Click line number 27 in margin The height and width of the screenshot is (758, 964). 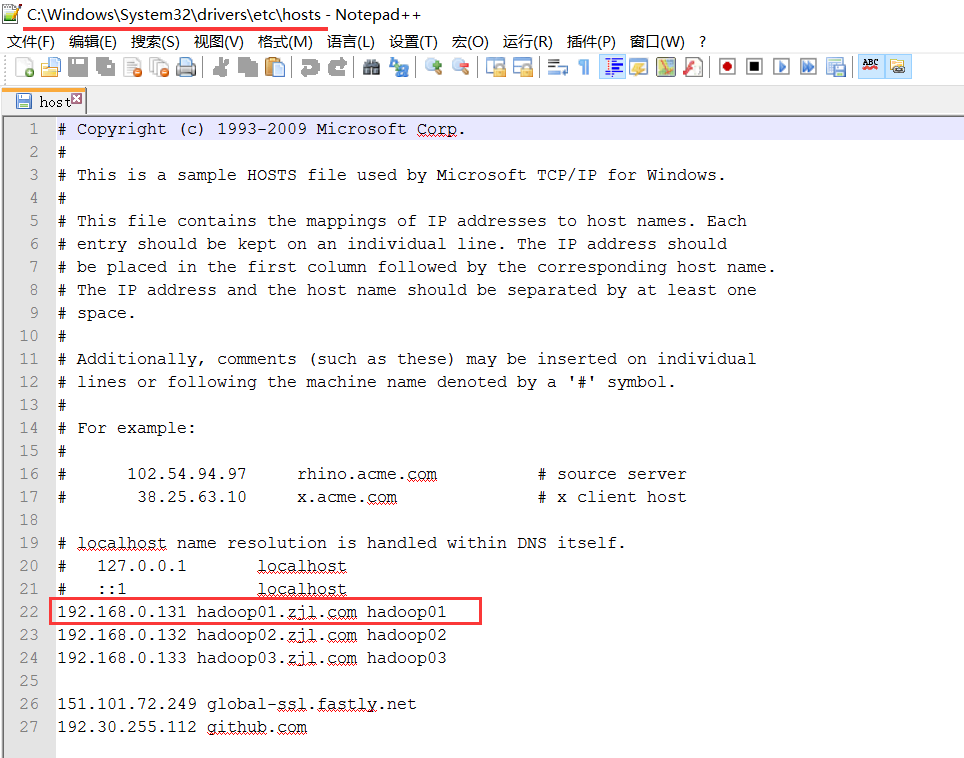[x=29, y=727]
